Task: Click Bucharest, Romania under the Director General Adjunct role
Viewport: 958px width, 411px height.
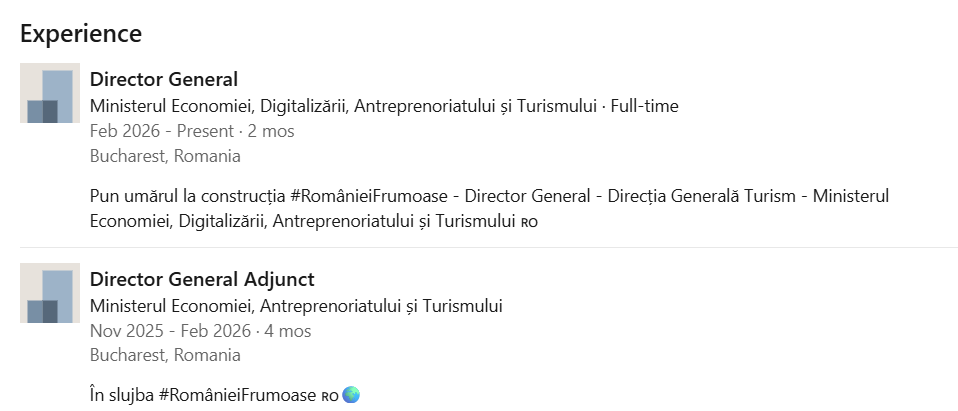Action: point(165,356)
